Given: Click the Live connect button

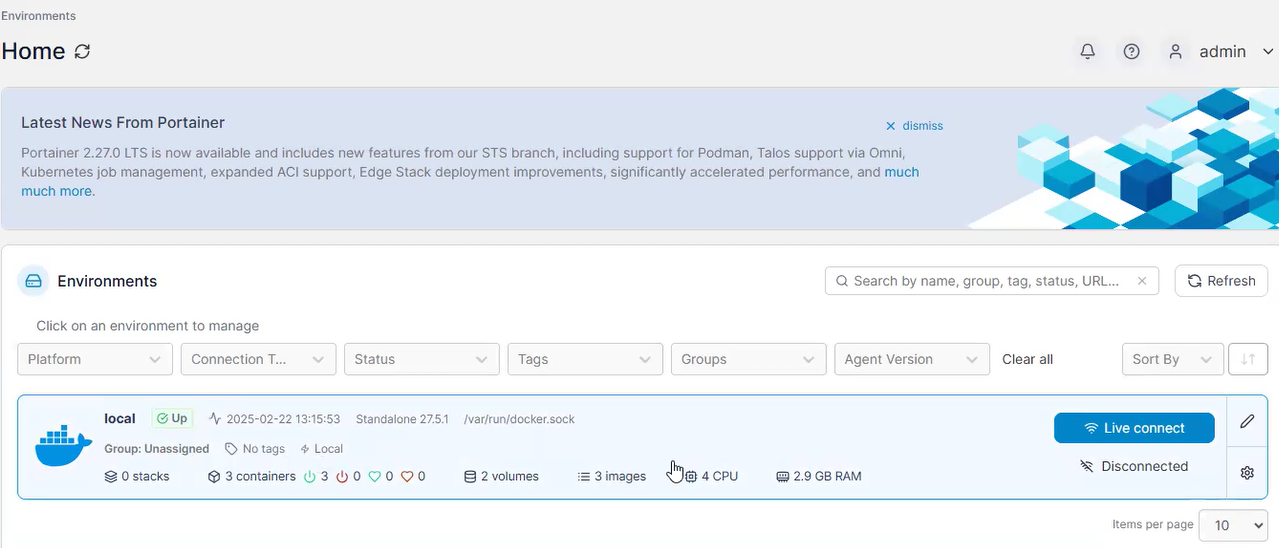Looking at the screenshot, I should [1134, 428].
